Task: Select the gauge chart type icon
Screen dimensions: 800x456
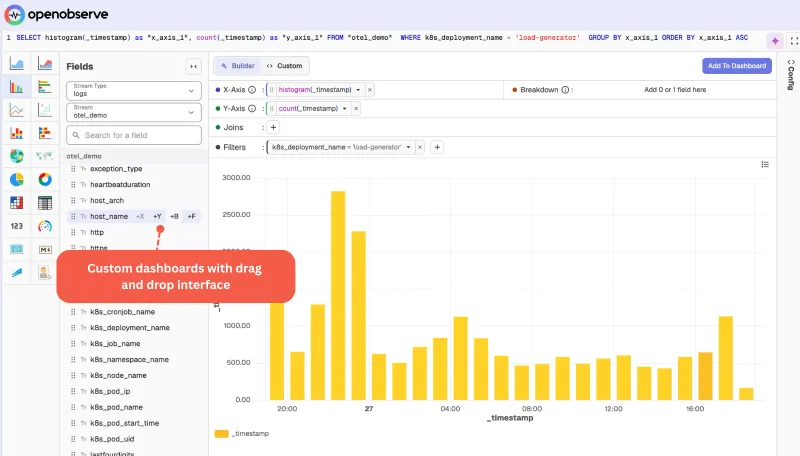Action: coord(45,226)
